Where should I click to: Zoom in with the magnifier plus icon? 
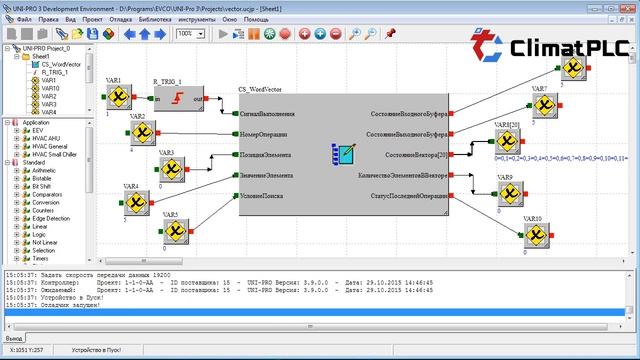[355, 34]
